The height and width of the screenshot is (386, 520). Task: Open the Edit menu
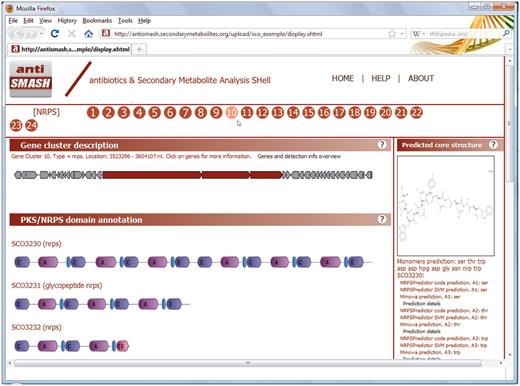pyautogui.click(x=28, y=21)
